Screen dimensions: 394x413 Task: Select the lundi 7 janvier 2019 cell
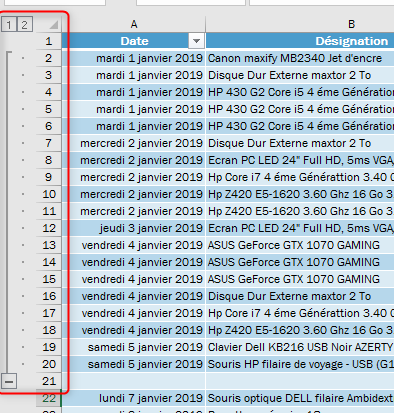pyautogui.click(x=134, y=398)
